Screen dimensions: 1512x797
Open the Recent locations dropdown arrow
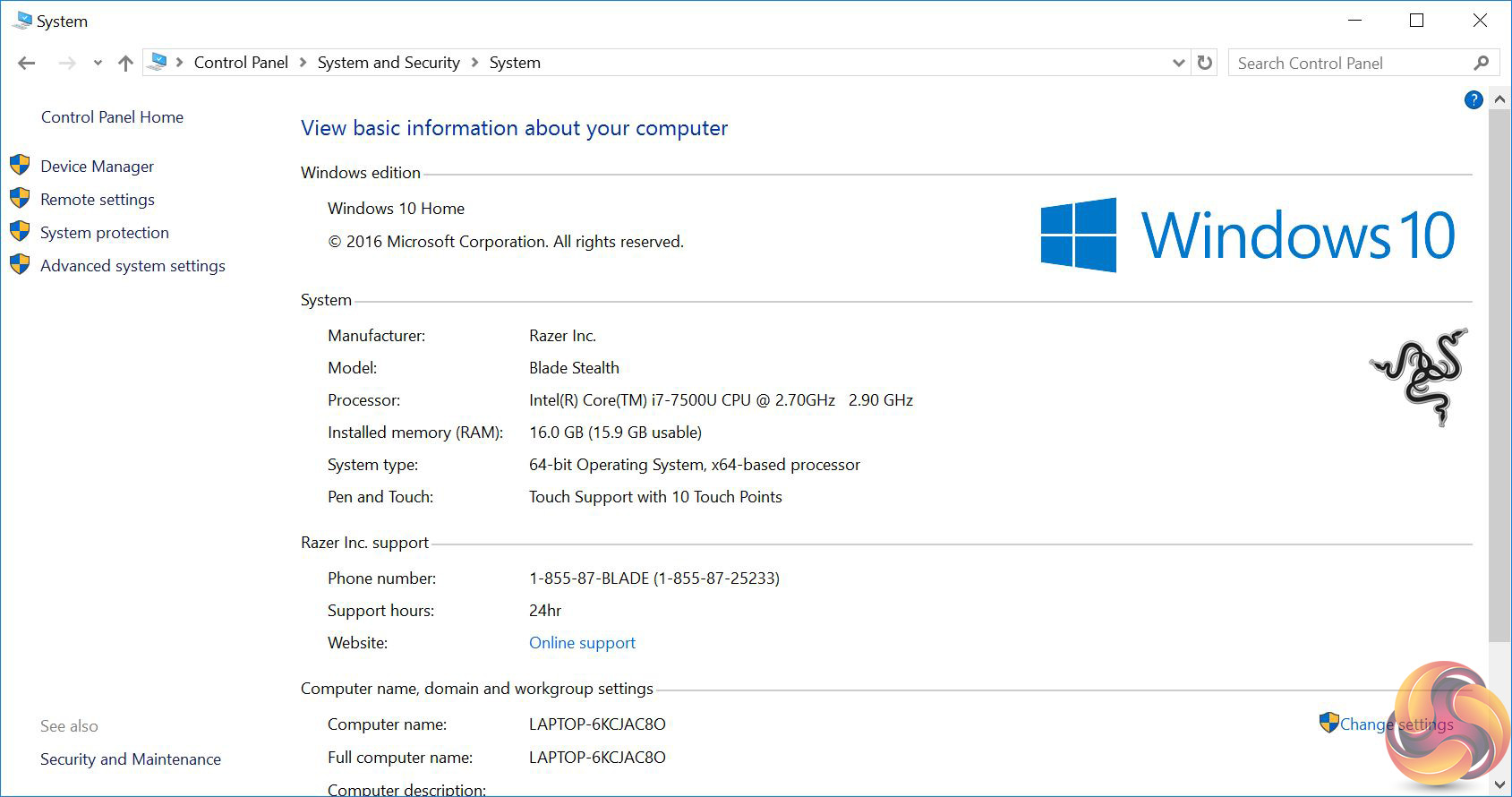coord(98,63)
